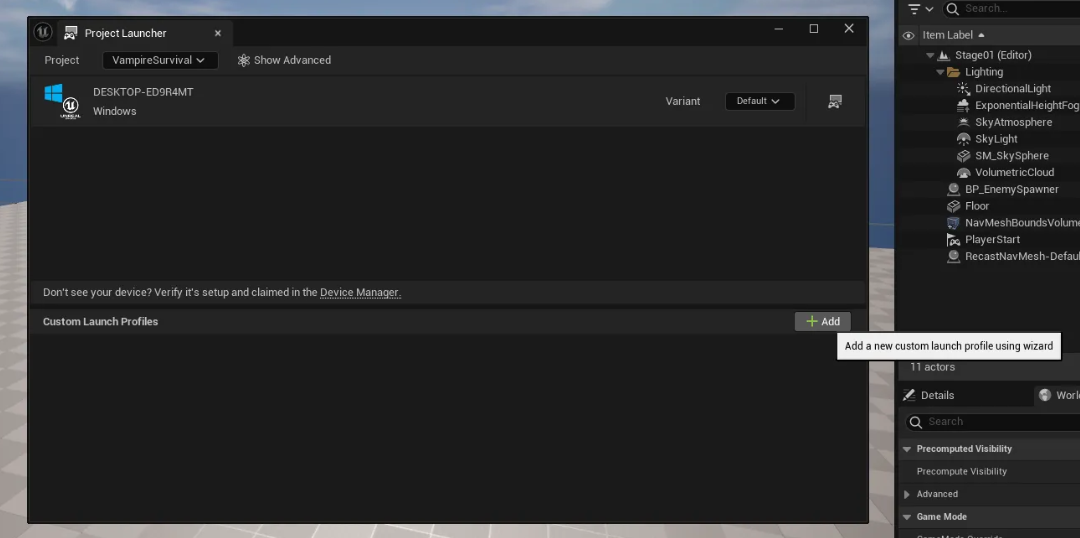Click the Outliner search magnifier icon
The height and width of the screenshot is (538, 1080).
coord(953,9)
